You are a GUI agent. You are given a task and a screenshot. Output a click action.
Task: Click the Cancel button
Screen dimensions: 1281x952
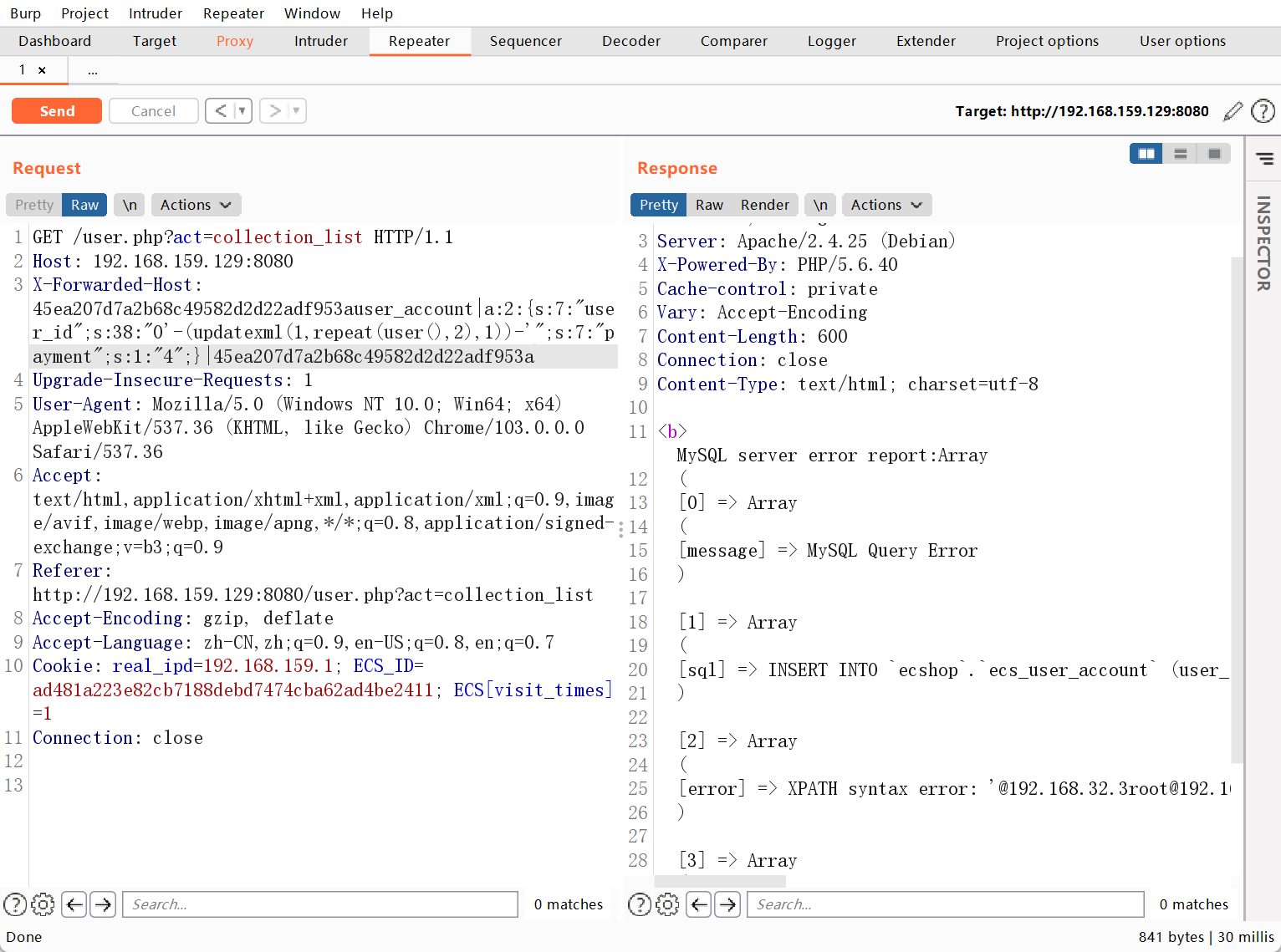(153, 111)
